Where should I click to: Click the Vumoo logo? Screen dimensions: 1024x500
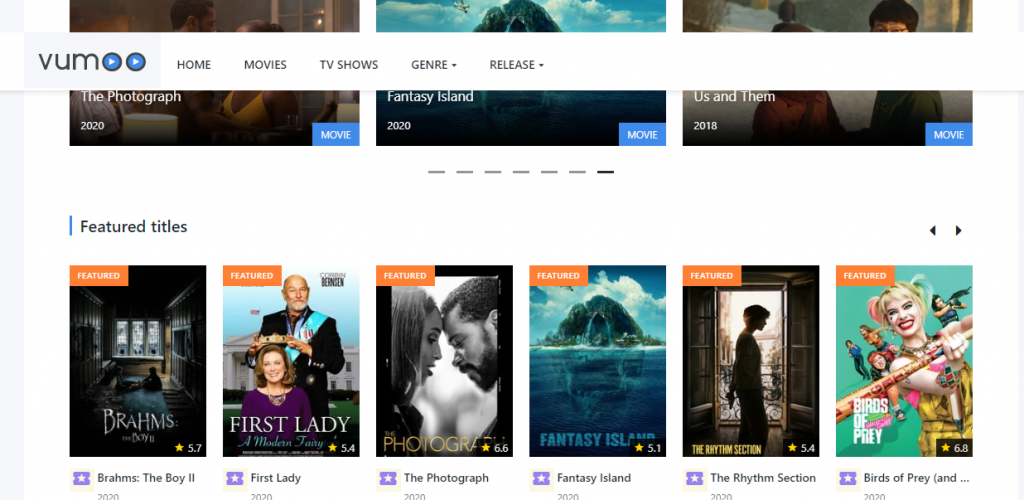[92, 62]
